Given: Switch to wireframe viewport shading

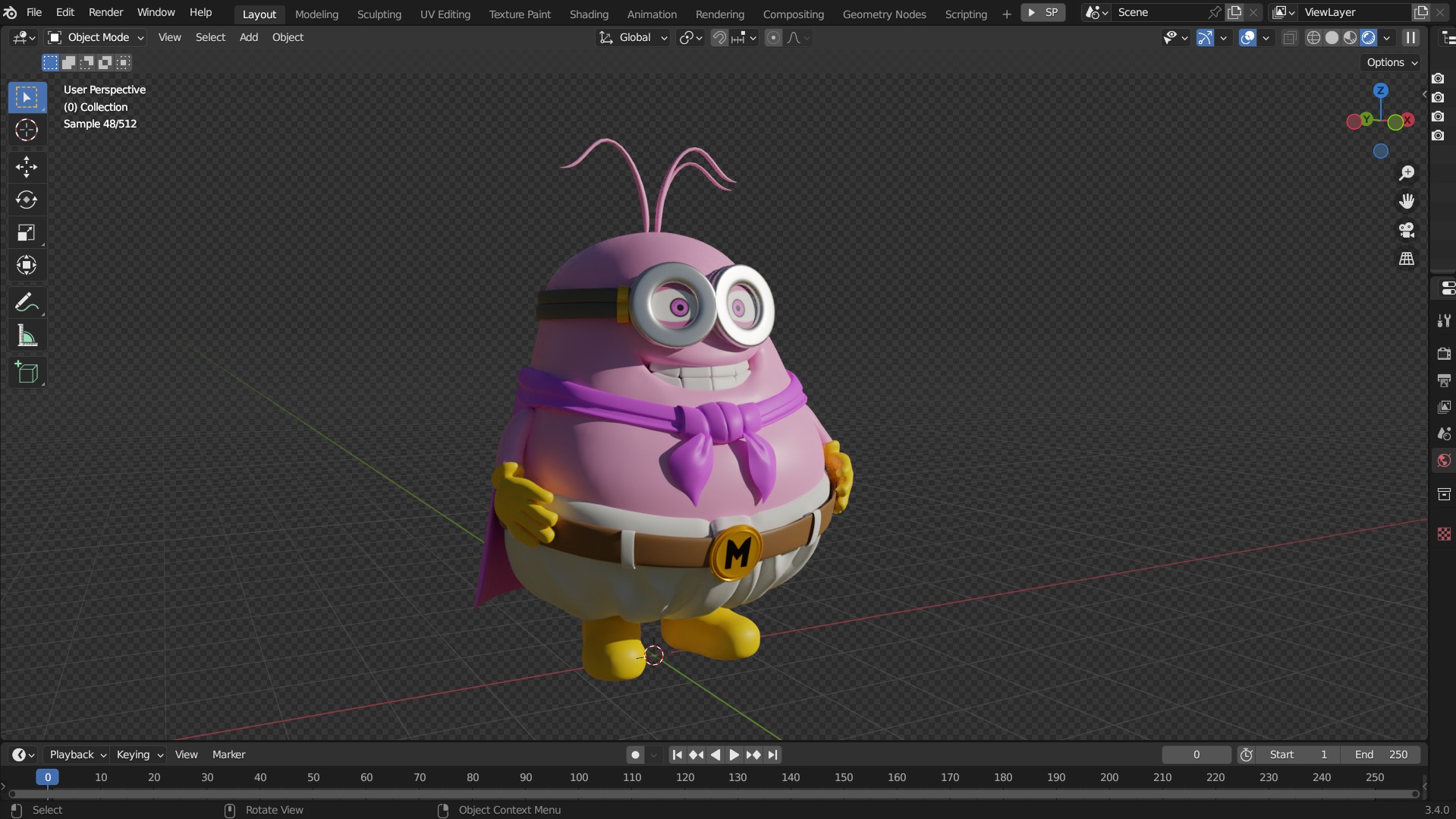Looking at the screenshot, I should [1313, 37].
